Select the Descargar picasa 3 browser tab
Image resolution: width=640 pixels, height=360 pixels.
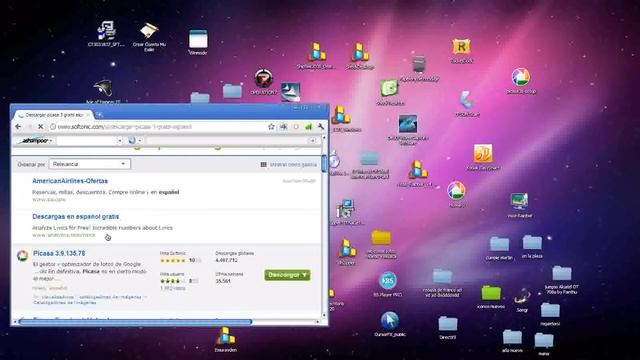click(x=53, y=115)
